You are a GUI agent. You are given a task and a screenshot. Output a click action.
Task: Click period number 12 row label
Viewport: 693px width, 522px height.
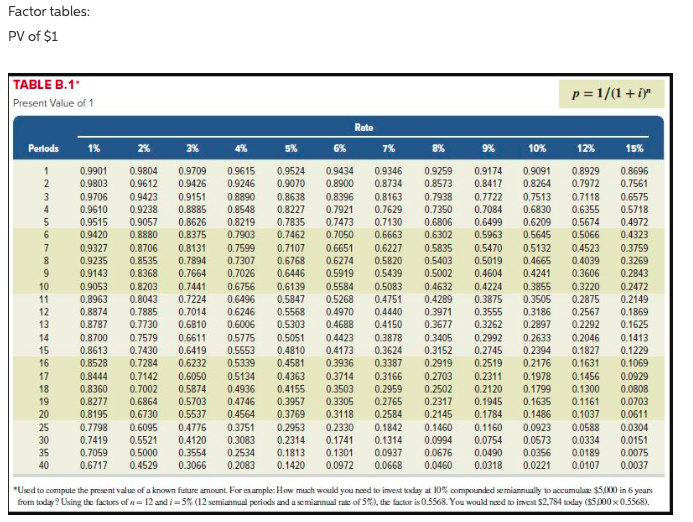tap(44, 312)
